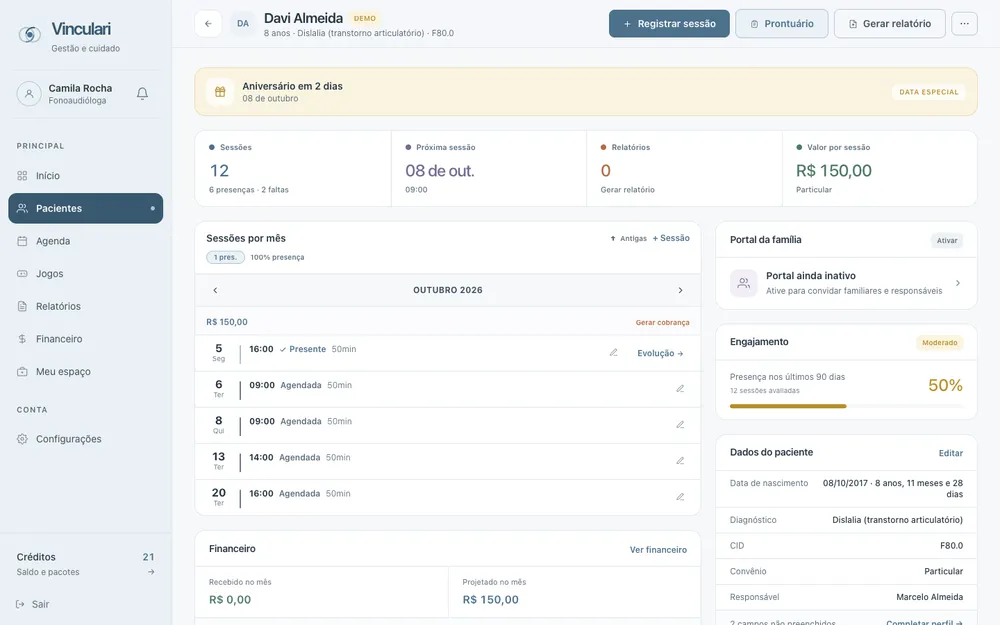Add a session with + Sessão
1000x625 pixels.
pyautogui.click(x=671, y=238)
